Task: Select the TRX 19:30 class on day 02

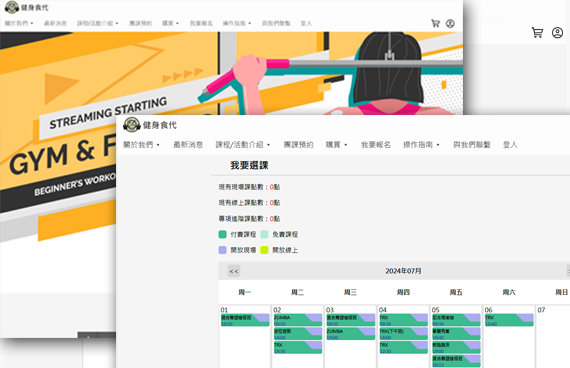Action: click(298, 348)
